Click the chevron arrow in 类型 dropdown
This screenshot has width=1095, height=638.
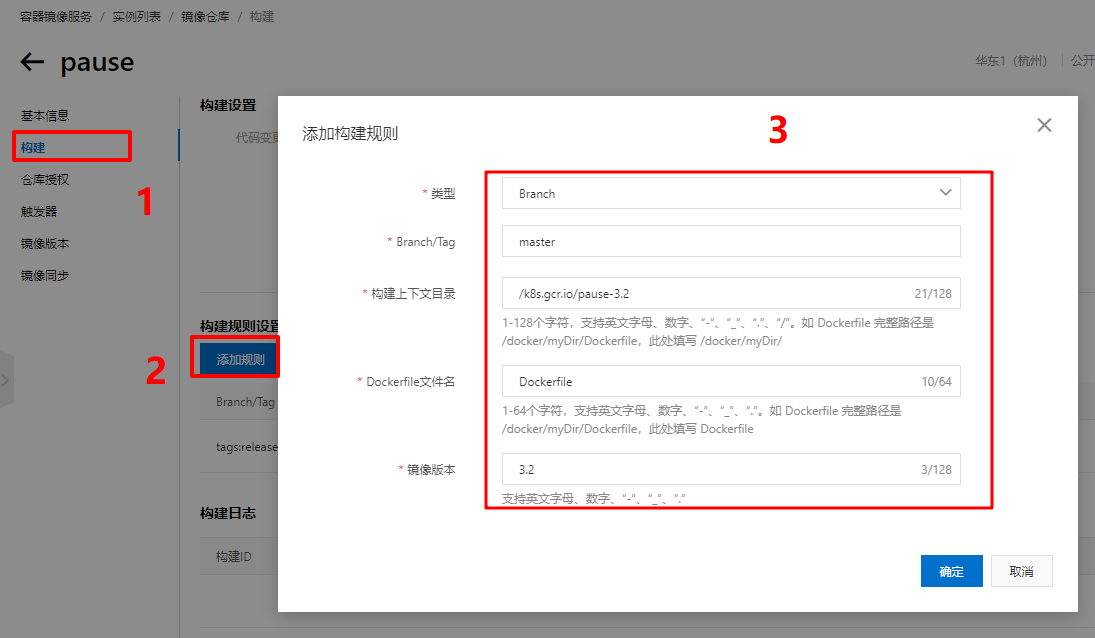(x=945, y=193)
